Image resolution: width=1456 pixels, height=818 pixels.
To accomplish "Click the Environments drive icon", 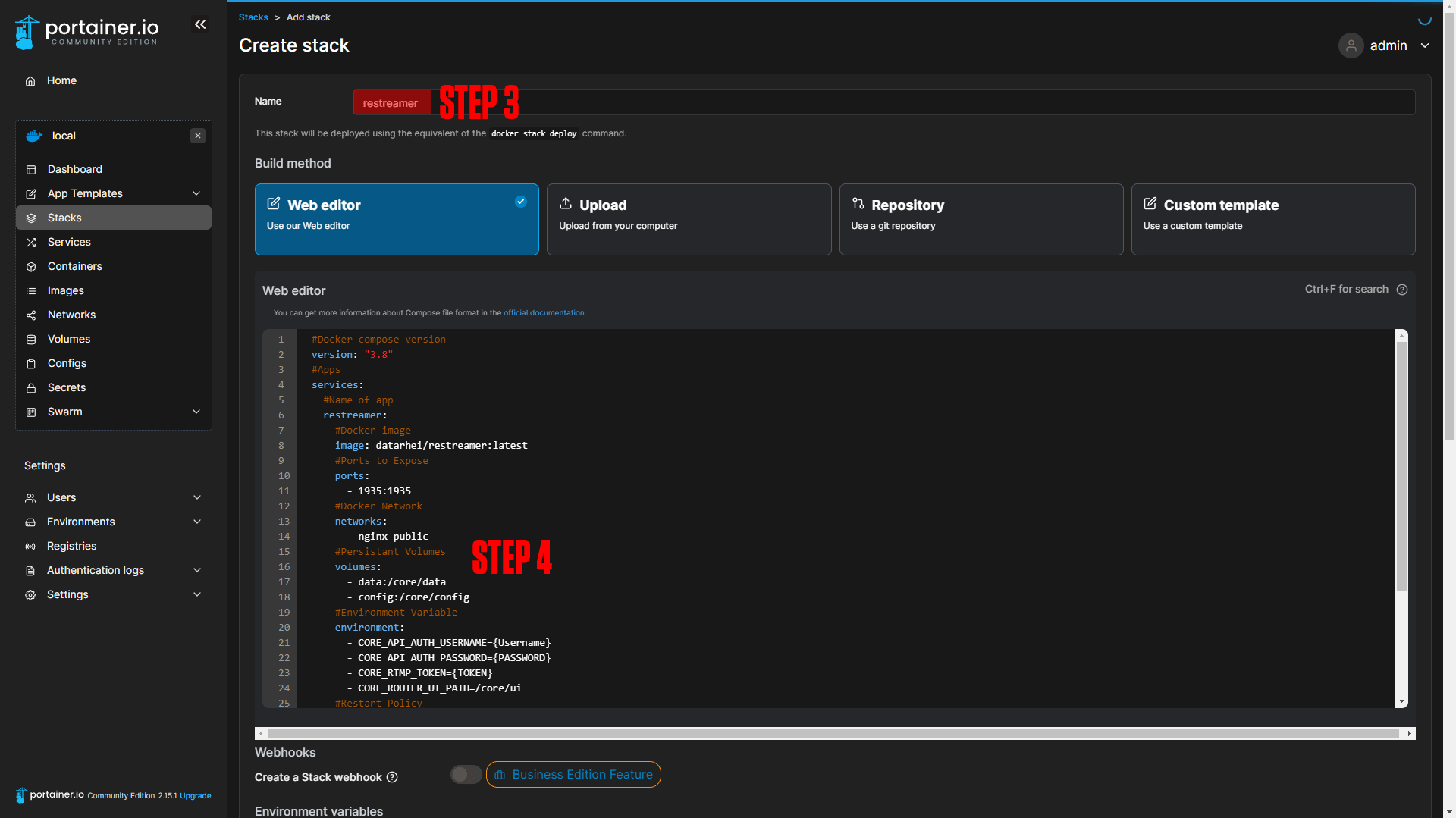I will point(30,522).
